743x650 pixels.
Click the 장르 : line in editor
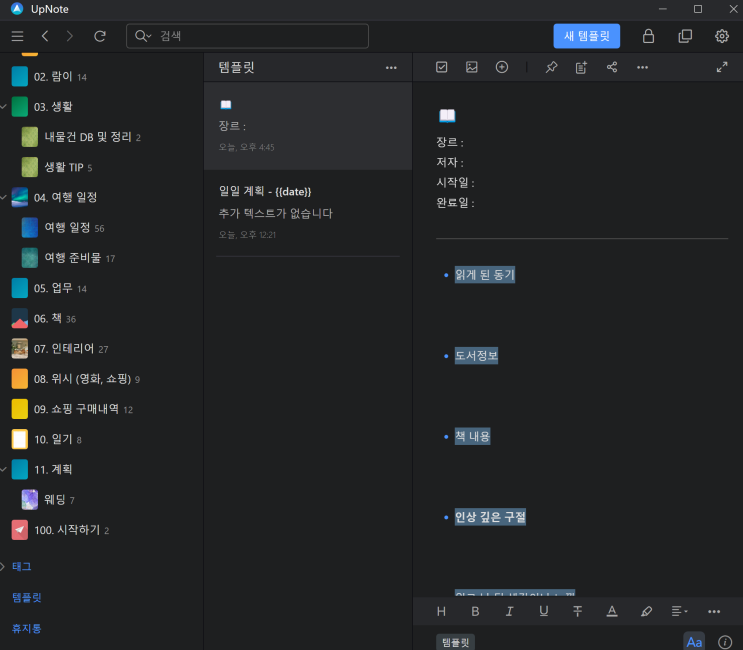(x=450, y=142)
